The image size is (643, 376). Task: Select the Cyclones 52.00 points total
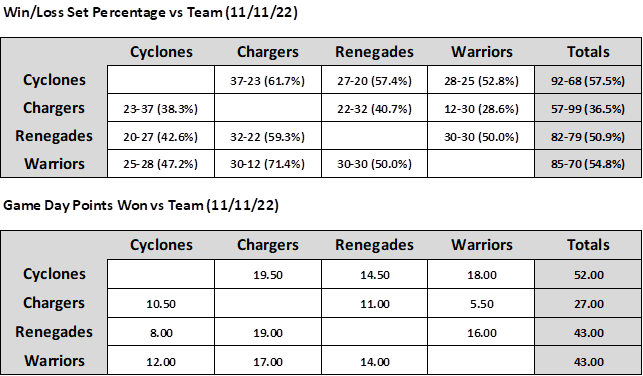pyautogui.click(x=588, y=274)
